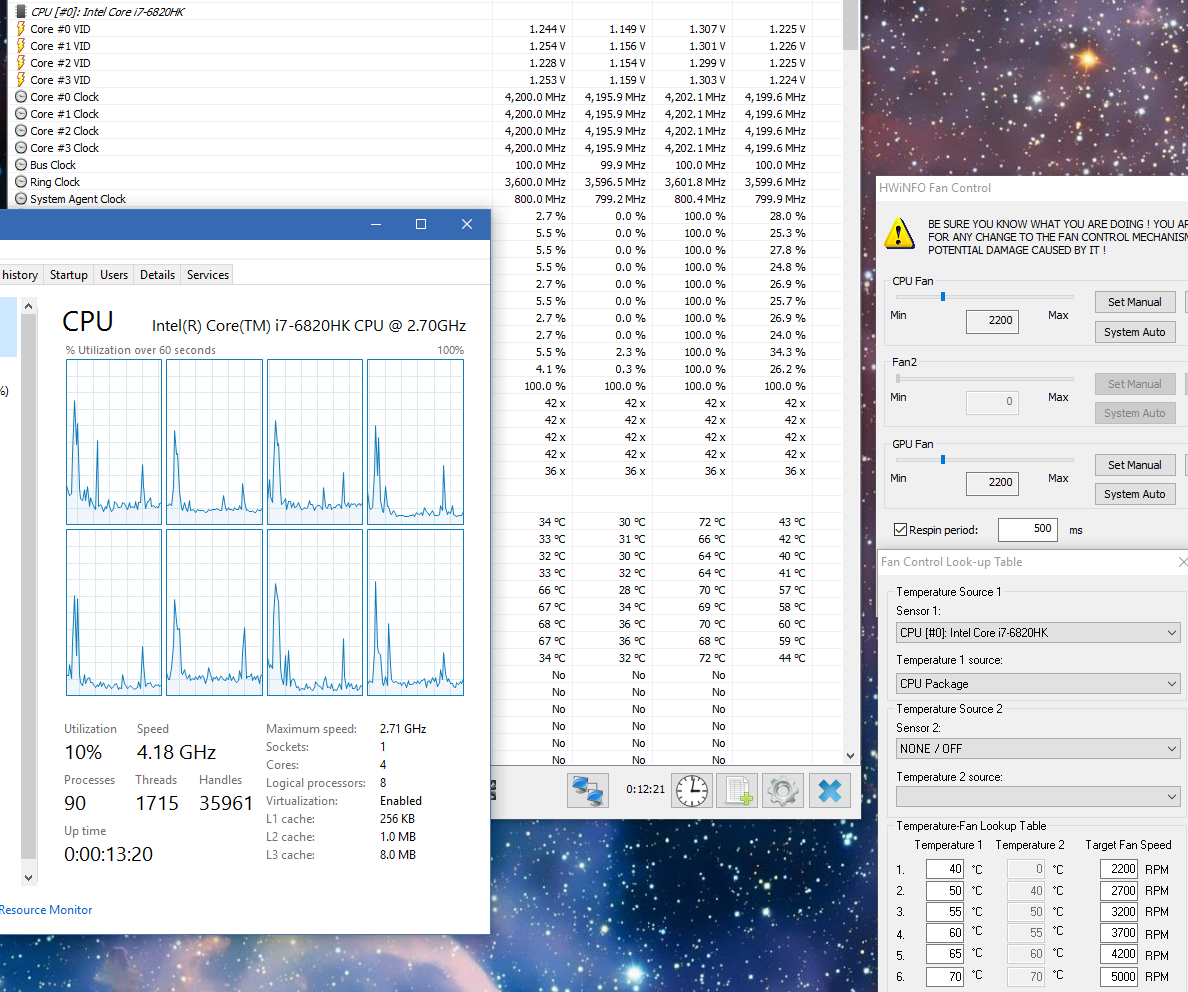This screenshot has width=1188, height=992.
Task: Open the Services tab in Task Manager
Action: 208,275
